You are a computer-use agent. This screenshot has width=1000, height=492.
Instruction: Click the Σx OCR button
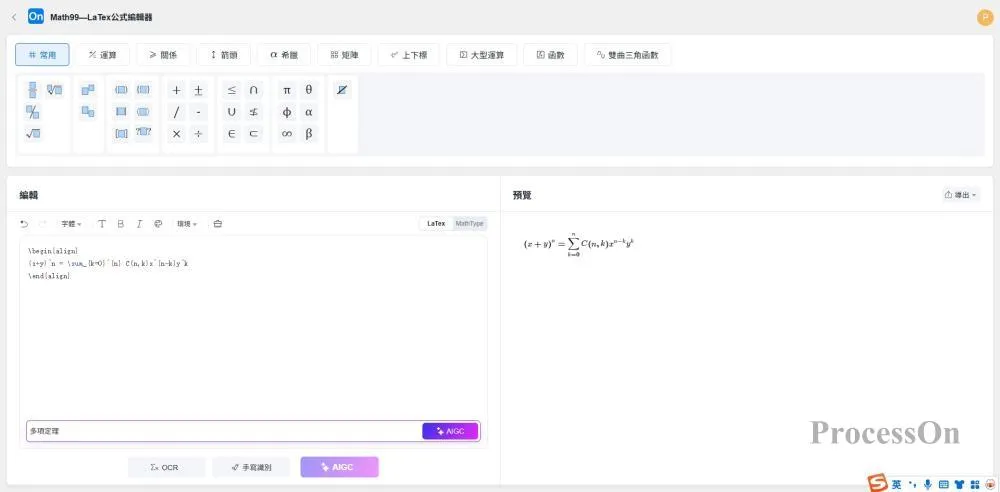pos(166,467)
